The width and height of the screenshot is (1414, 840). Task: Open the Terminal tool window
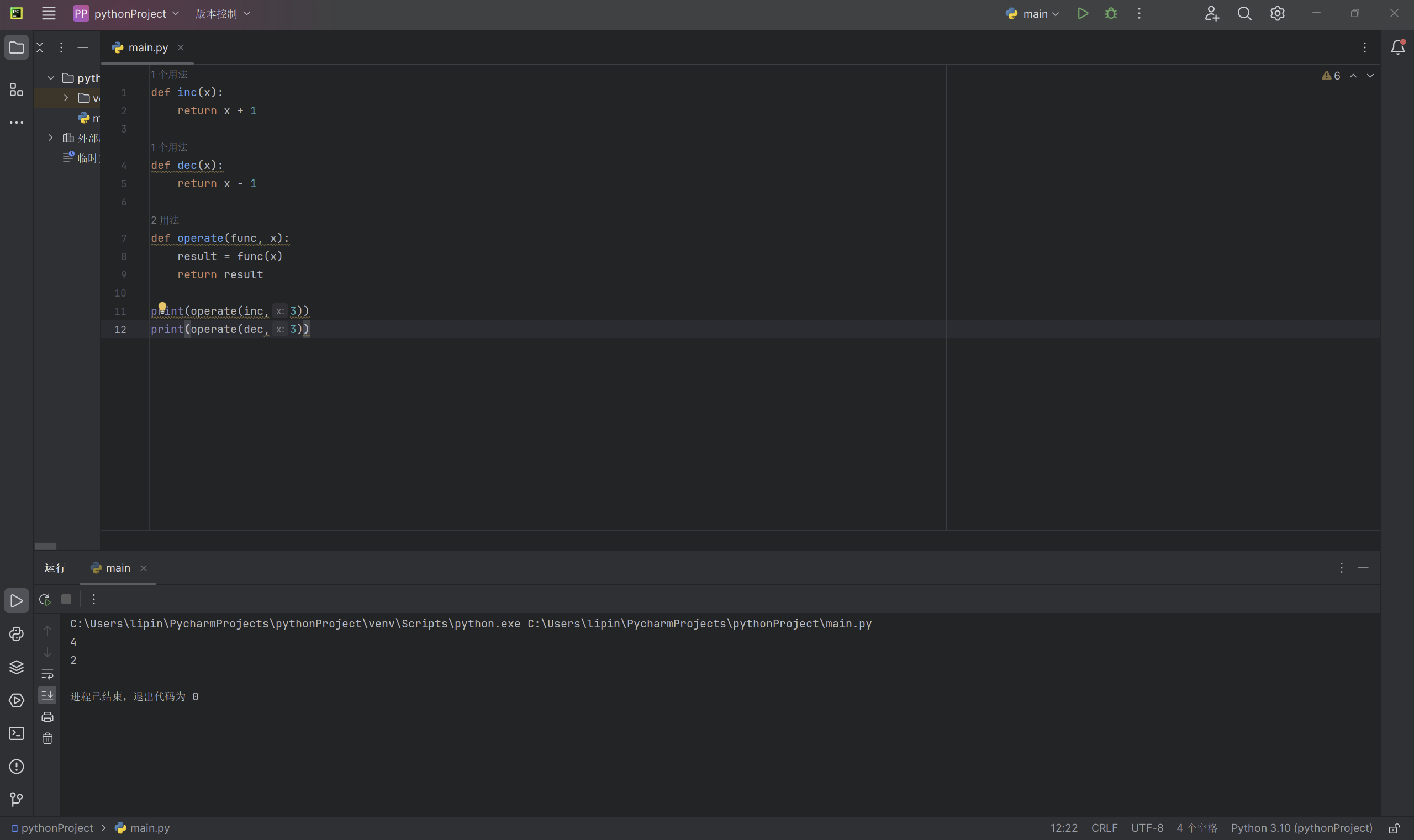click(17, 733)
